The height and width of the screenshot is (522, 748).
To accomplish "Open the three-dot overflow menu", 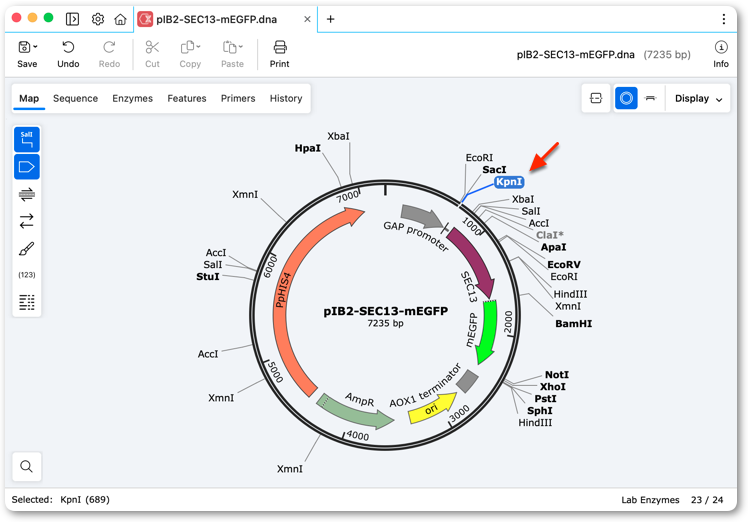I will click(x=724, y=19).
